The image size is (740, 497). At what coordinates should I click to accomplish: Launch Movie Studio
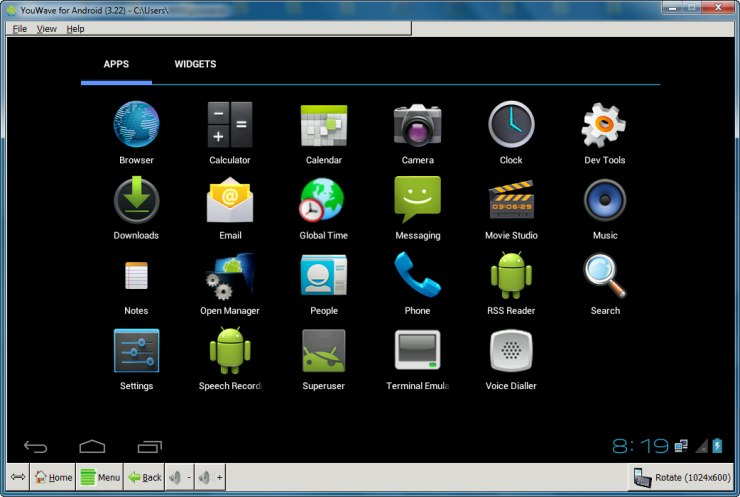512,200
